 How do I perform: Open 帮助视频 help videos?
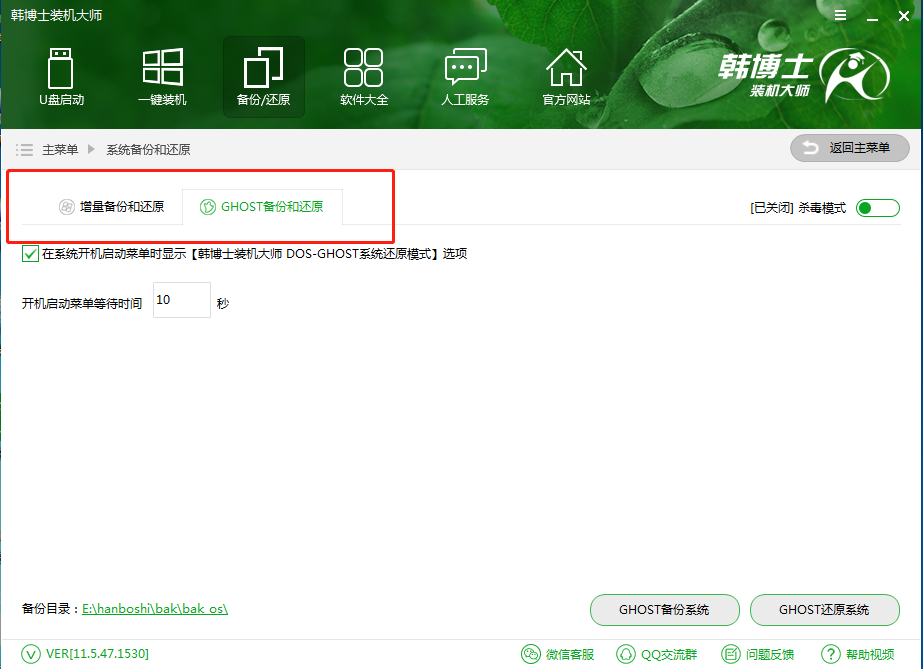858,654
